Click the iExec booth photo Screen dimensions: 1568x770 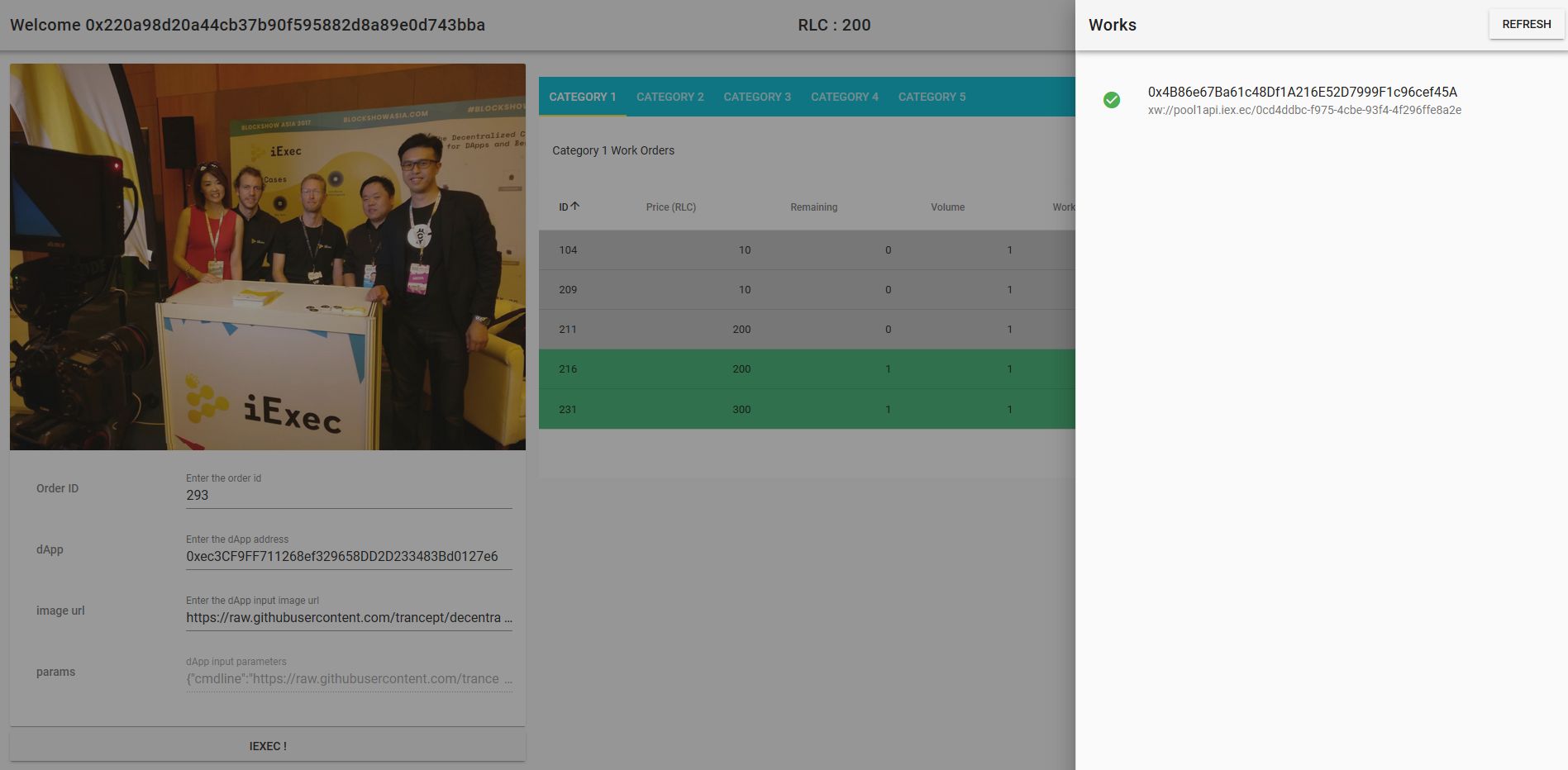pos(268,257)
